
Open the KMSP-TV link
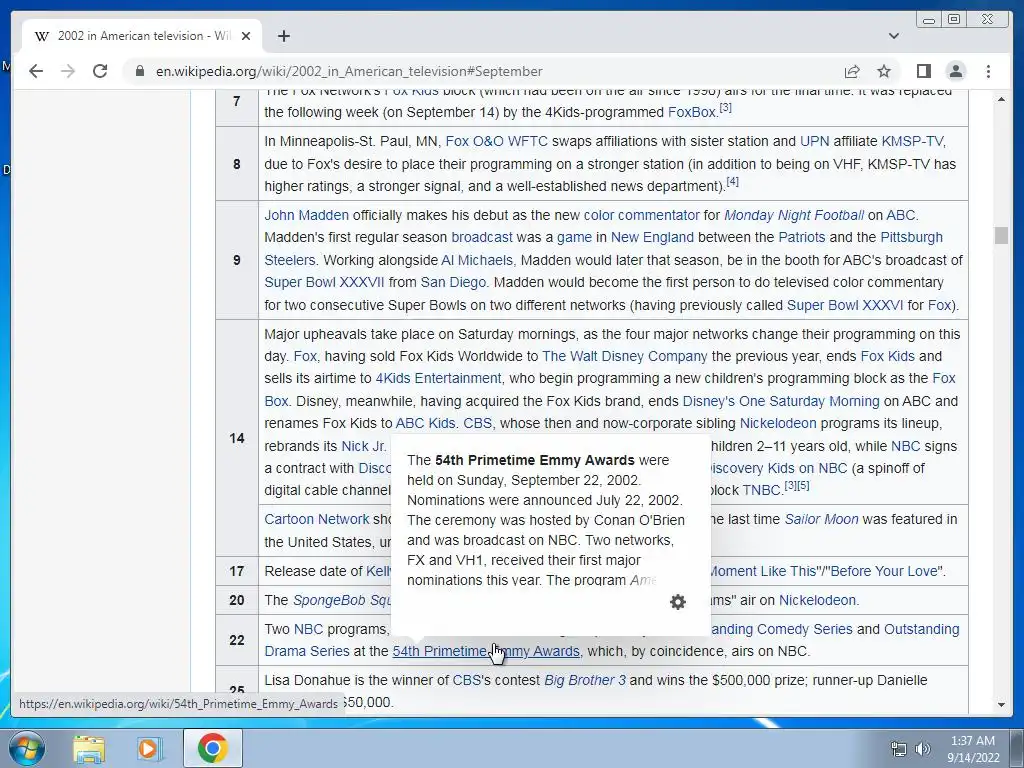coord(912,141)
